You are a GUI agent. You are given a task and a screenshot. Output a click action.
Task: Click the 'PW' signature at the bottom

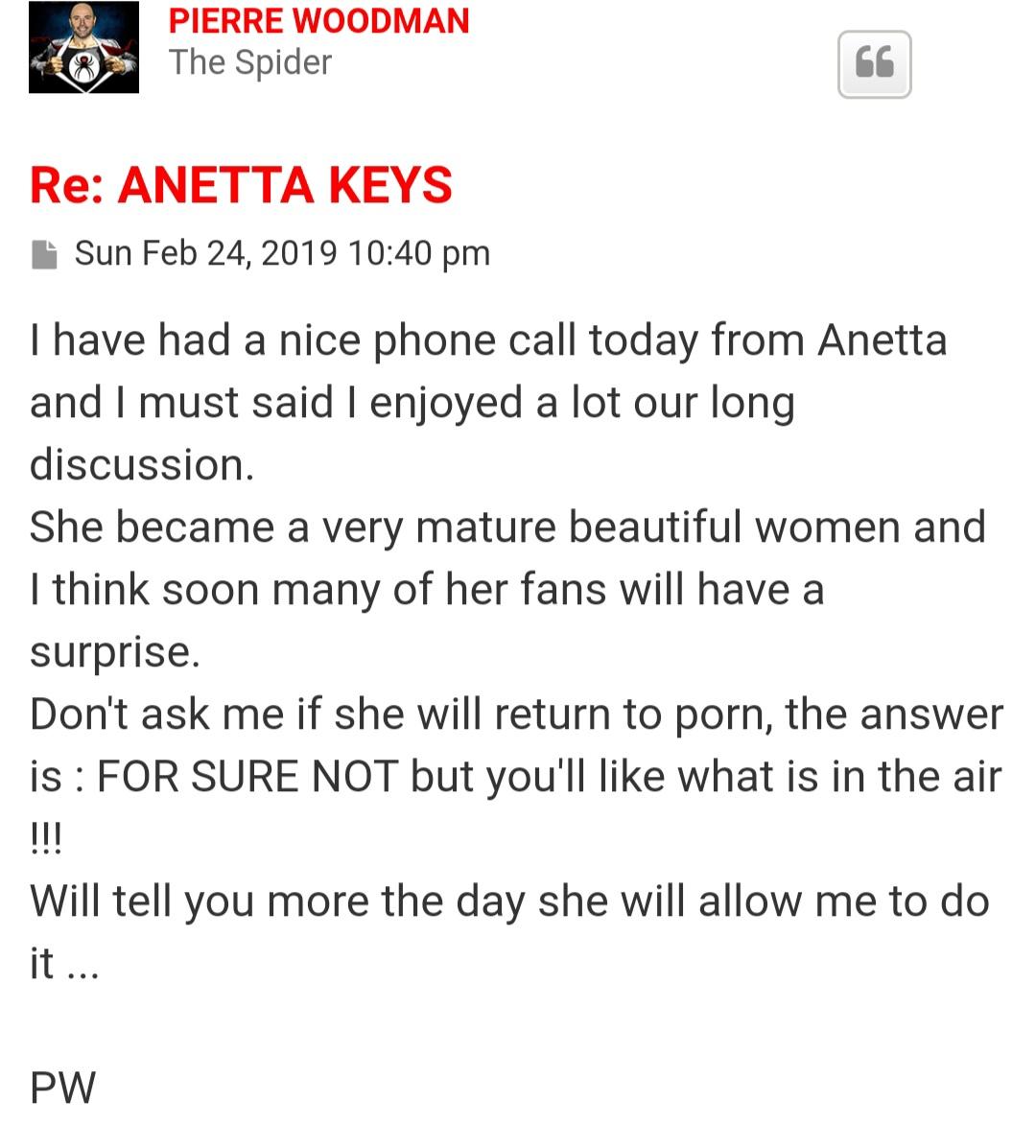[63, 1088]
